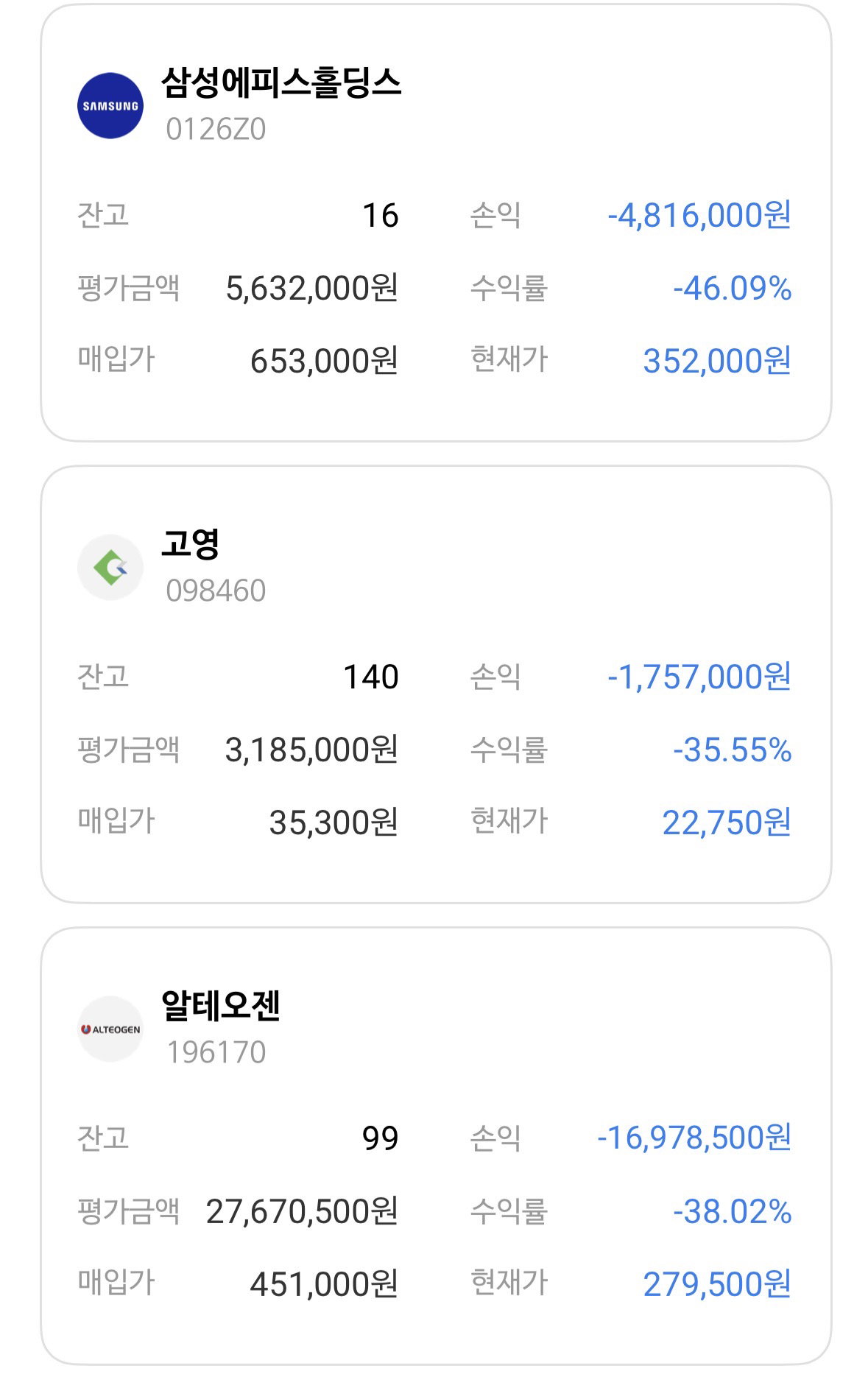Tap the -35.55% return rate
868x1374 pixels.
pyautogui.click(x=733, y=750)
